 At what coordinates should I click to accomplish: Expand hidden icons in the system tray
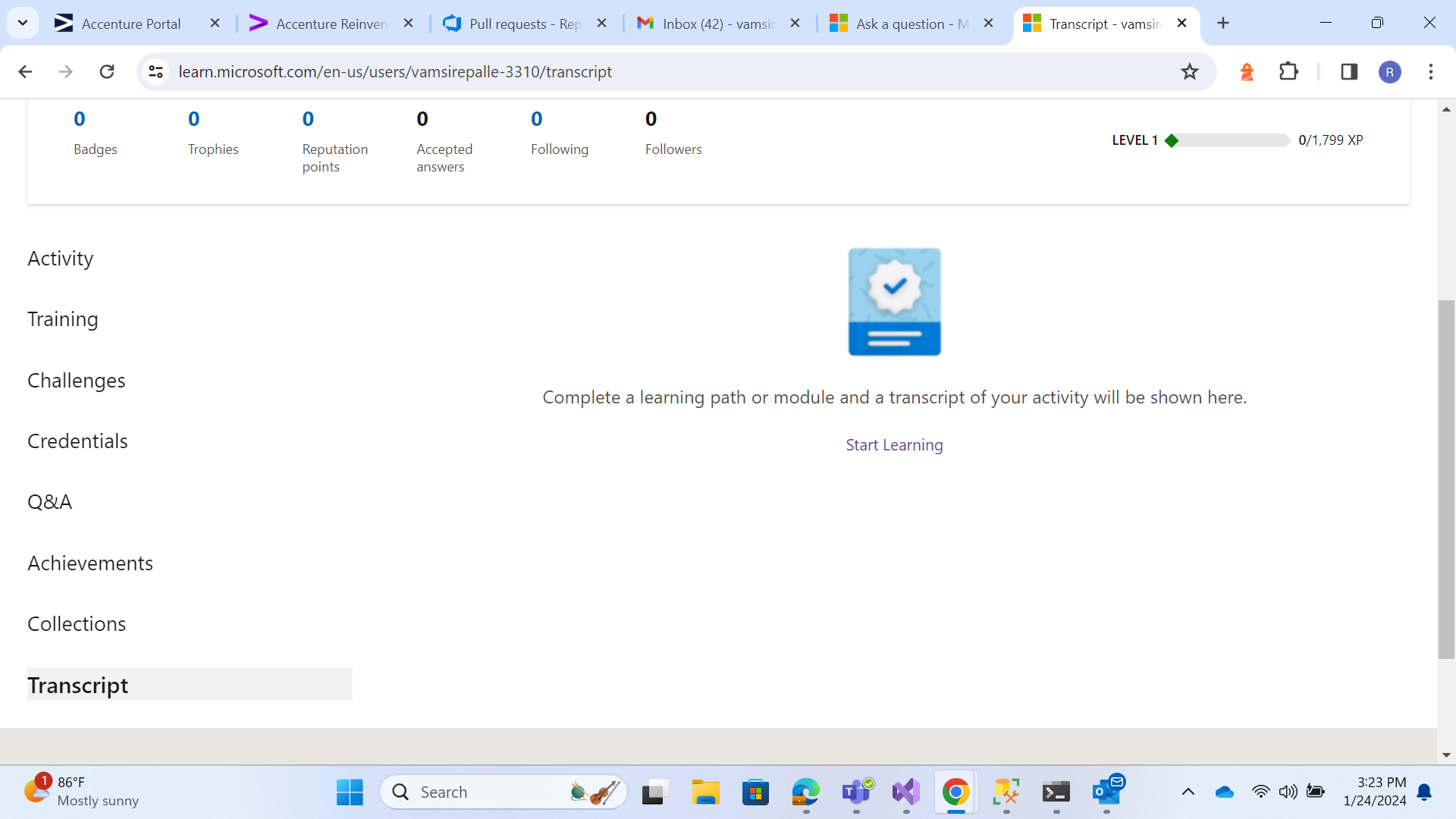click(x=1188, y=792)
